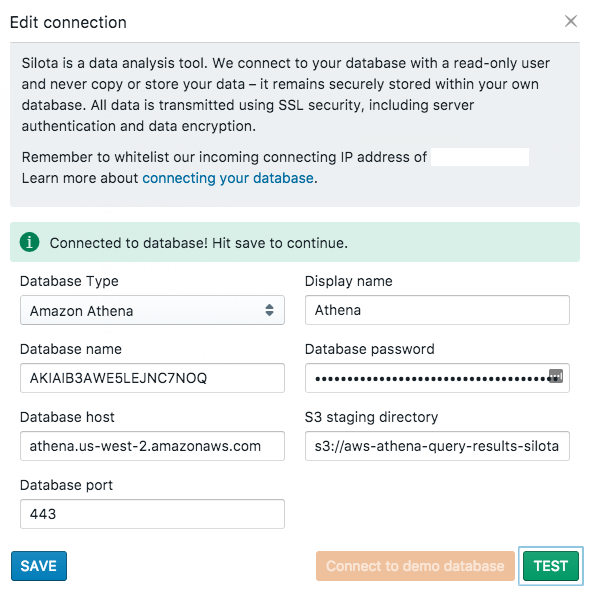Click the blank whitelisted IP address box
This screenshot has height=594, width=591.
pyautogui.click(x=480, y=157)
